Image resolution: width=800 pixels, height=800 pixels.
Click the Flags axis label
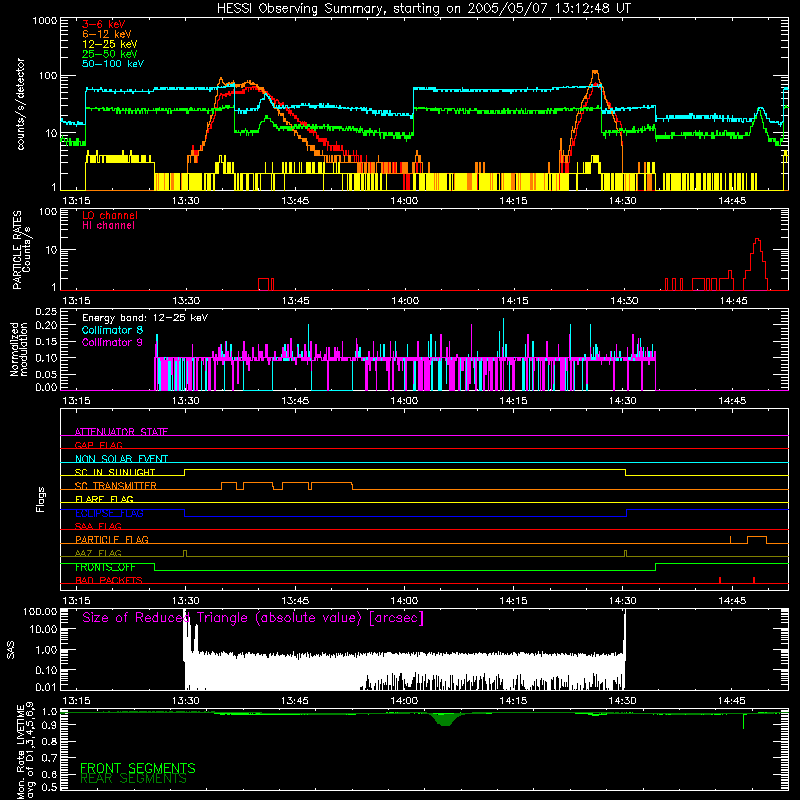40,499
